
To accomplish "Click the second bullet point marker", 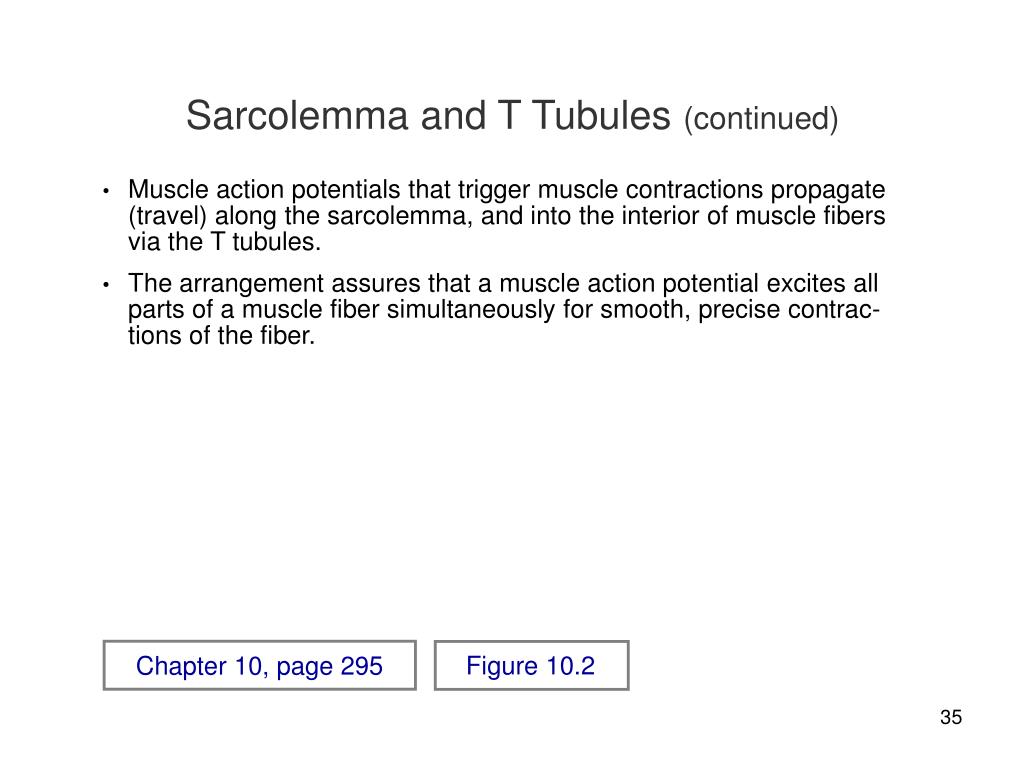I will pos(106,285).
